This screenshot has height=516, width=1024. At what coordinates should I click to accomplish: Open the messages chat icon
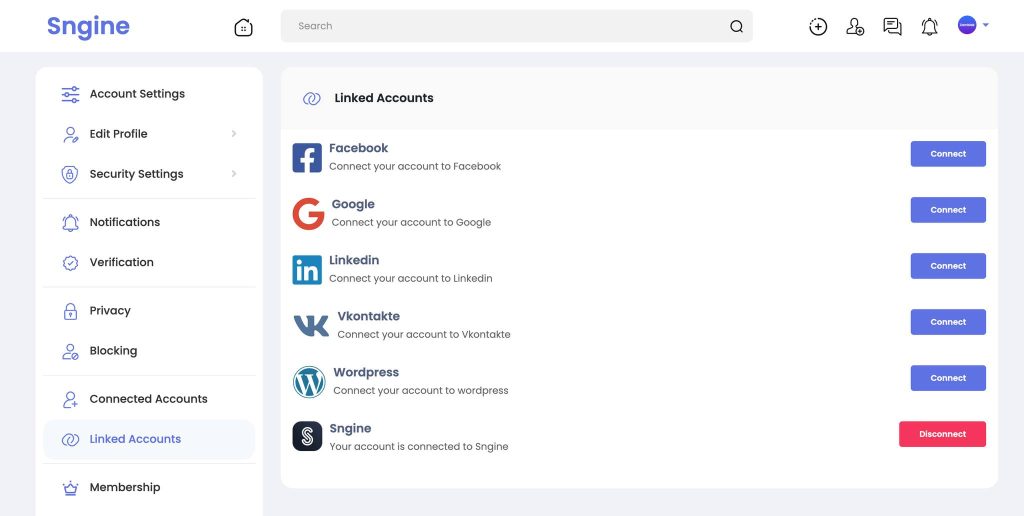(x=892, y=26)
